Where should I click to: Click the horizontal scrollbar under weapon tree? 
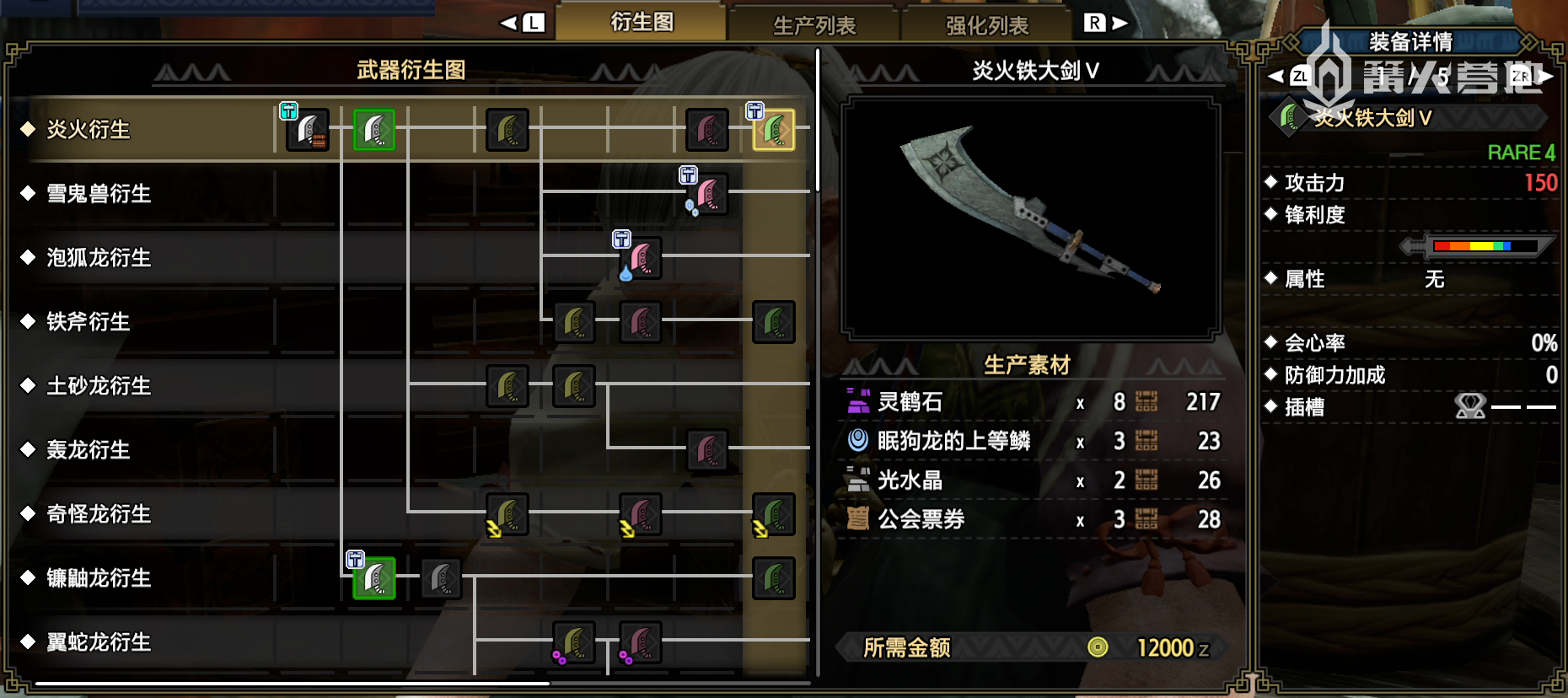click(293, 683)
